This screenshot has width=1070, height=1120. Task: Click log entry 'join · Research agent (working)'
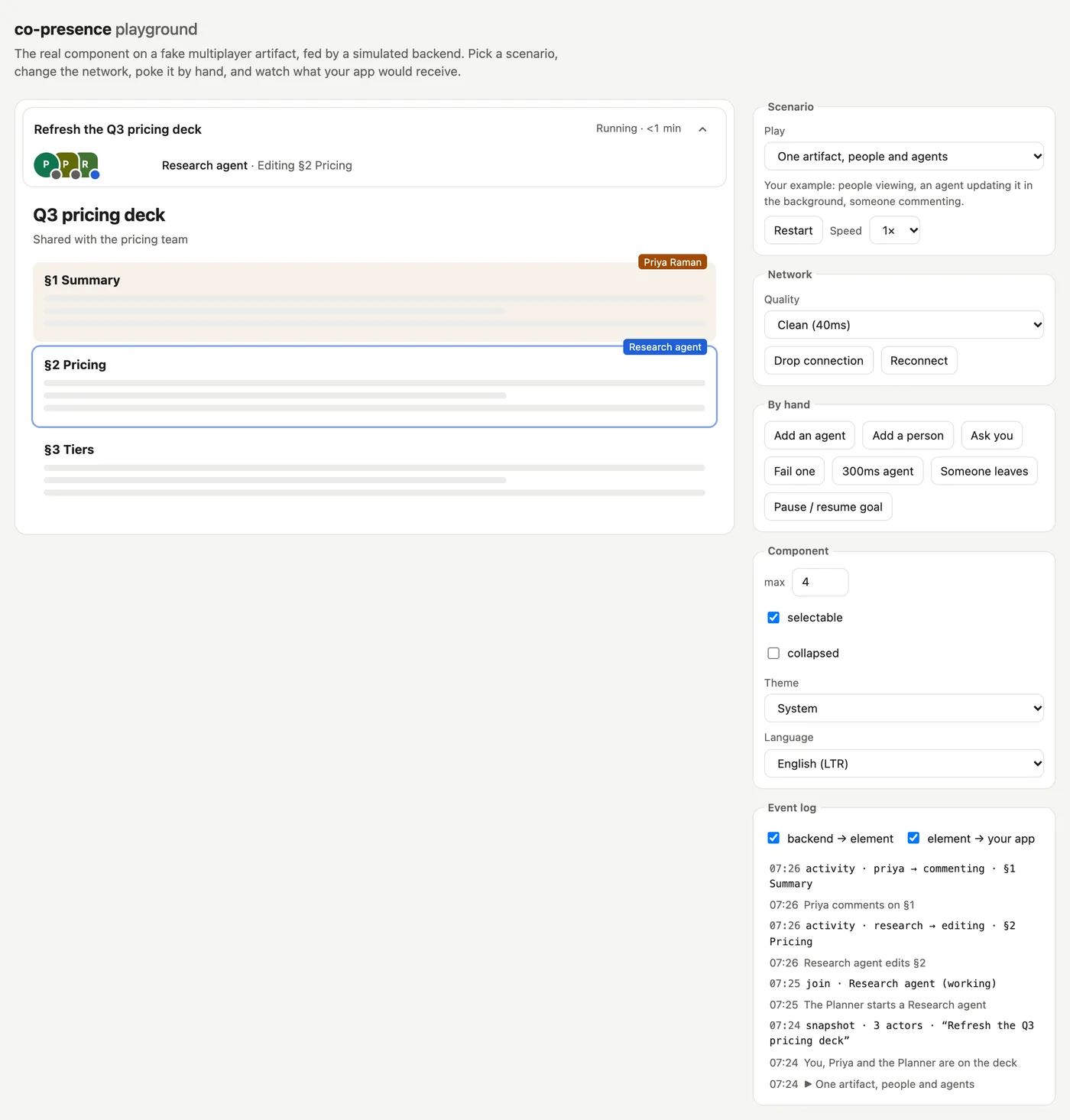(x=883, y=984)
